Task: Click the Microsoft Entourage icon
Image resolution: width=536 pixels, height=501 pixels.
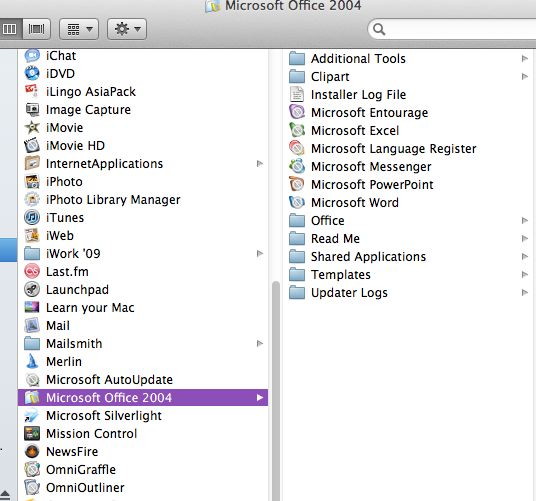Action: click(x=297, y=112)
